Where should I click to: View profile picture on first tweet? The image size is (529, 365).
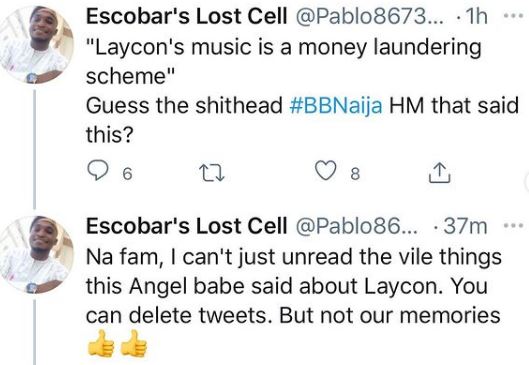(x=36, y=45)
